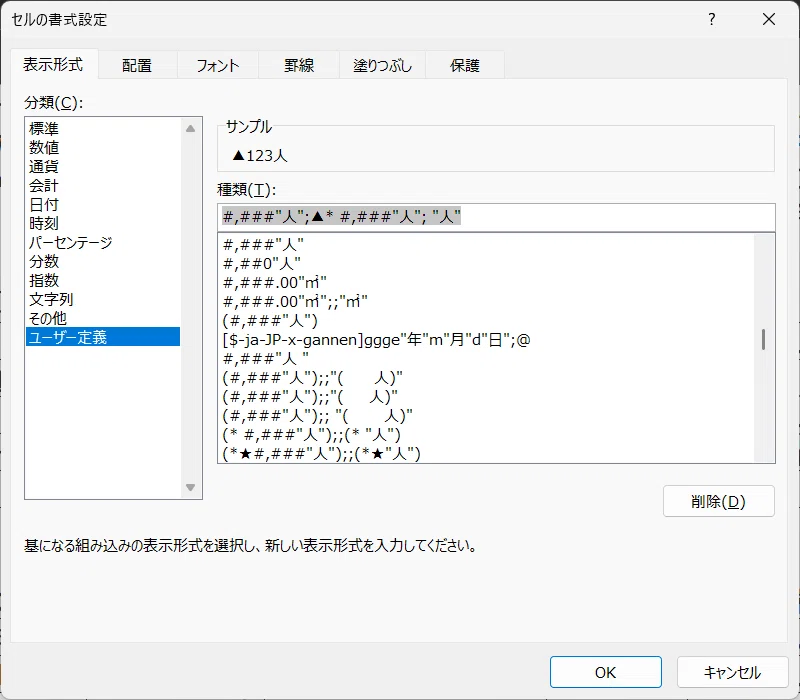Choose the format containing ★ symbols
Viewport: 800px width, 700px height.
(487, 454)
